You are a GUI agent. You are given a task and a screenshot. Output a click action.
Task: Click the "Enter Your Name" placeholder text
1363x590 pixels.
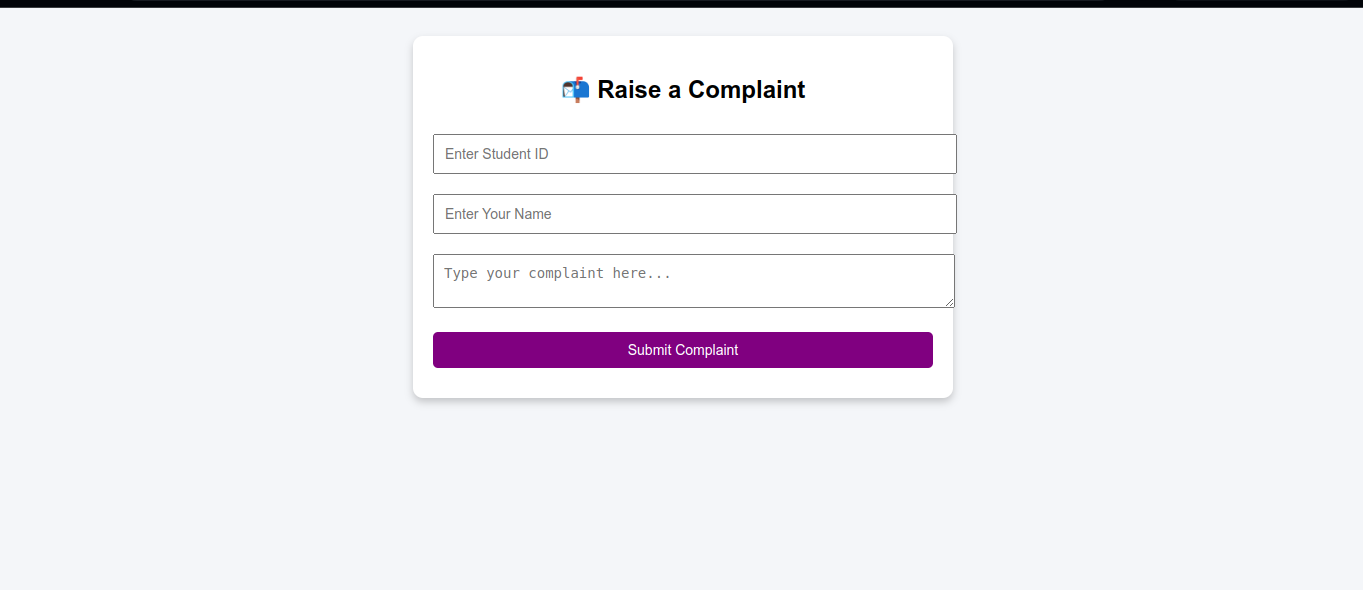tap(498, 214)
